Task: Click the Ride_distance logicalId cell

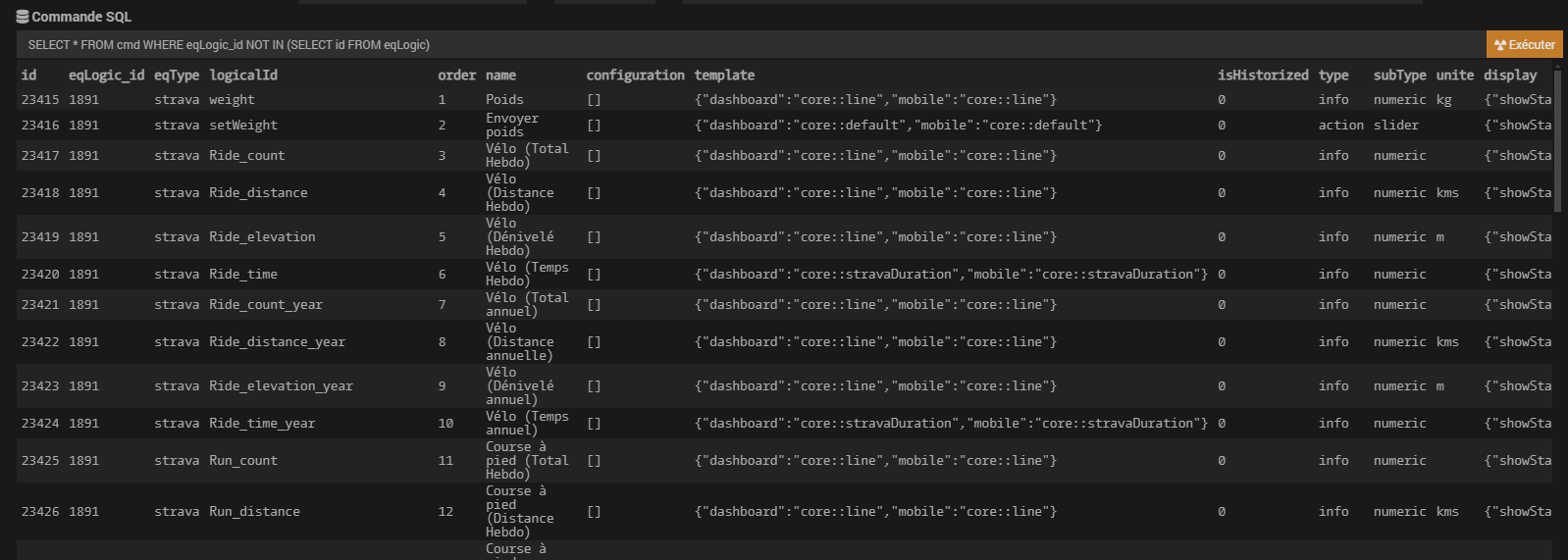Action: click(x=258, y=192)
